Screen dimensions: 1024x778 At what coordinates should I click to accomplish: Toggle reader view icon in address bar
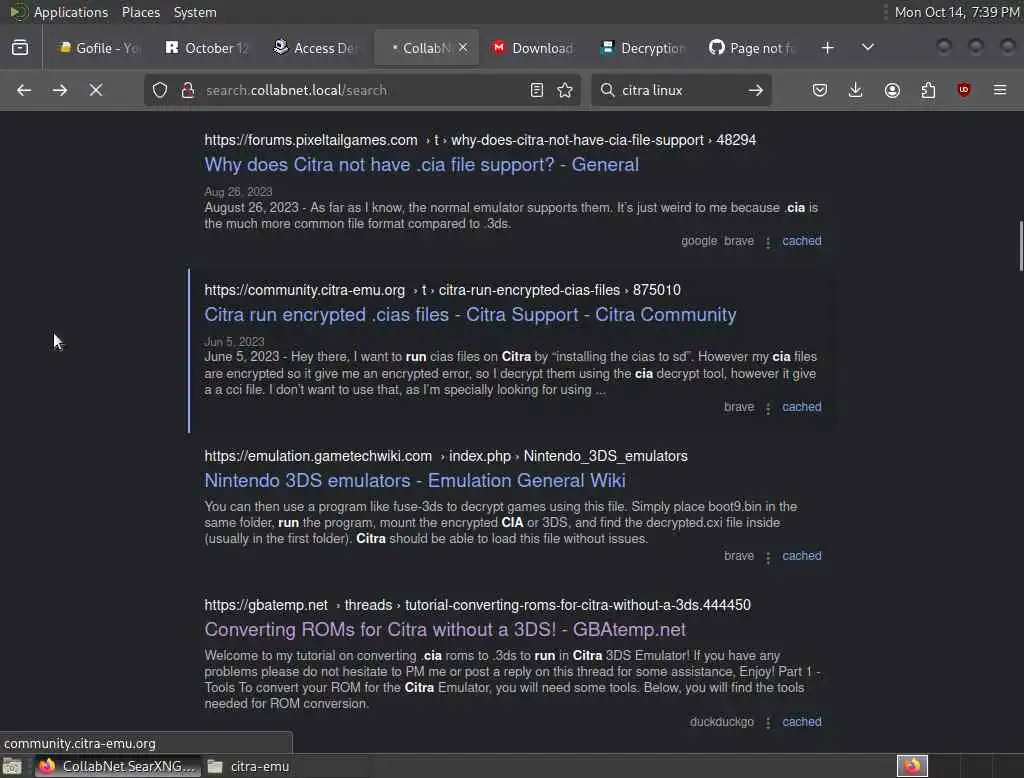click(x=537, y=90)
